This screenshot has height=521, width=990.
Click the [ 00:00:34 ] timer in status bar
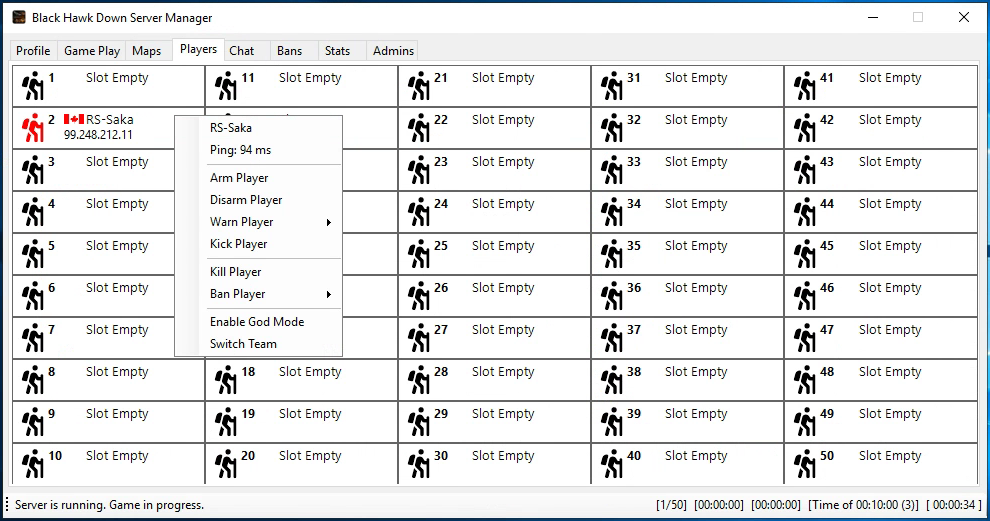[954, 505]
